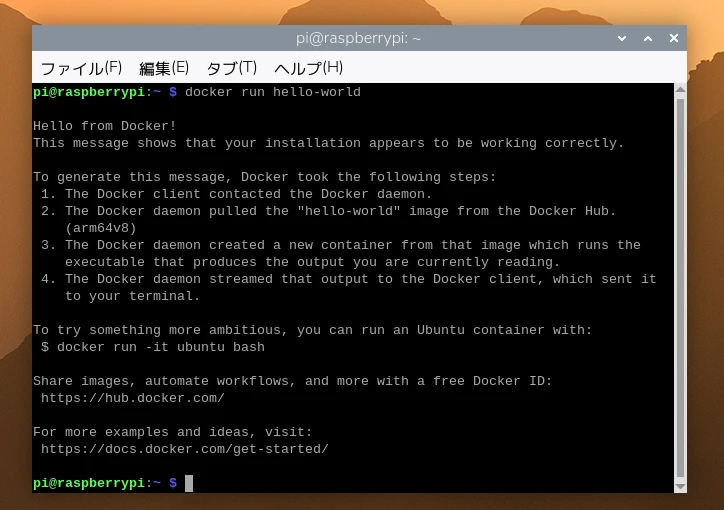The width and height of the screenshot is (724, 510).
Task: Click the terminal cursor at the last prompt
Action: [x=189, y=483]
